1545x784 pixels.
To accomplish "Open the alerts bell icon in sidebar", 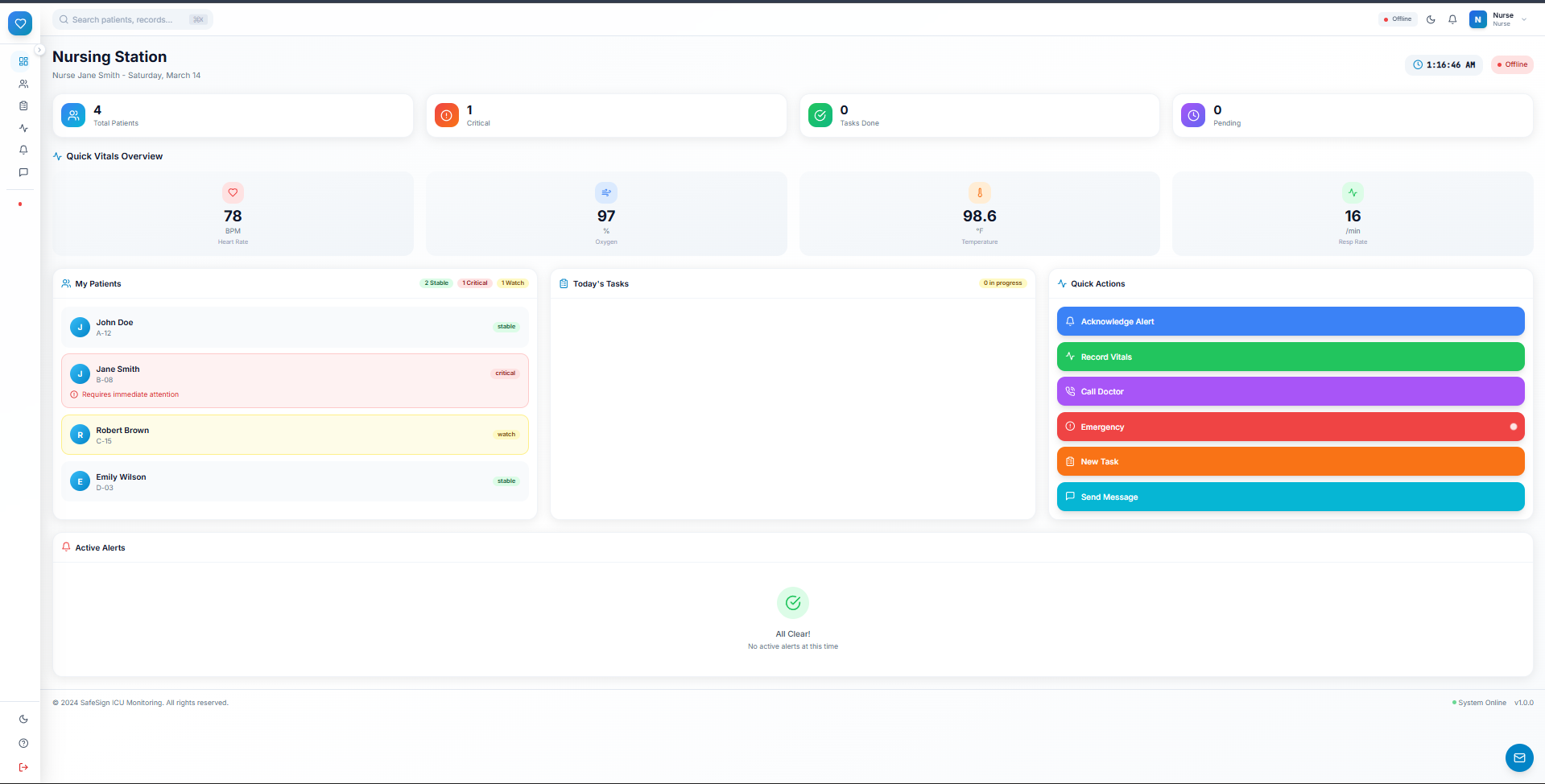I will [23, 150].
